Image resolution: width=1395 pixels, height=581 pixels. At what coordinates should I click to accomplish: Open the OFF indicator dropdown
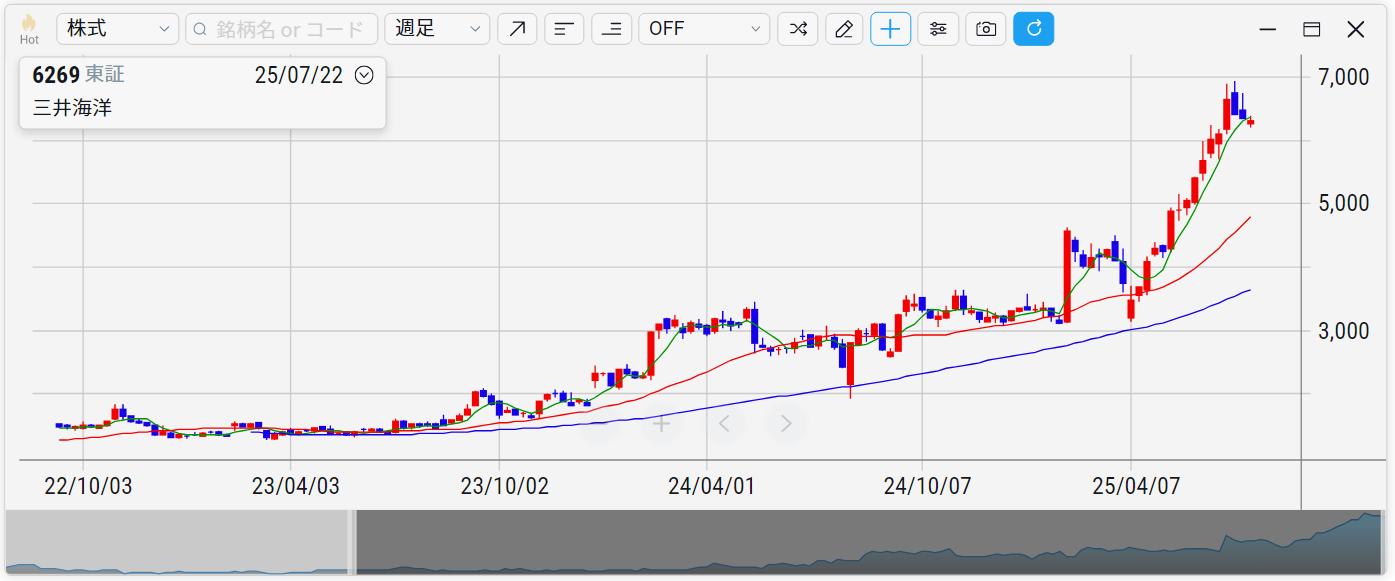[704, 29]
